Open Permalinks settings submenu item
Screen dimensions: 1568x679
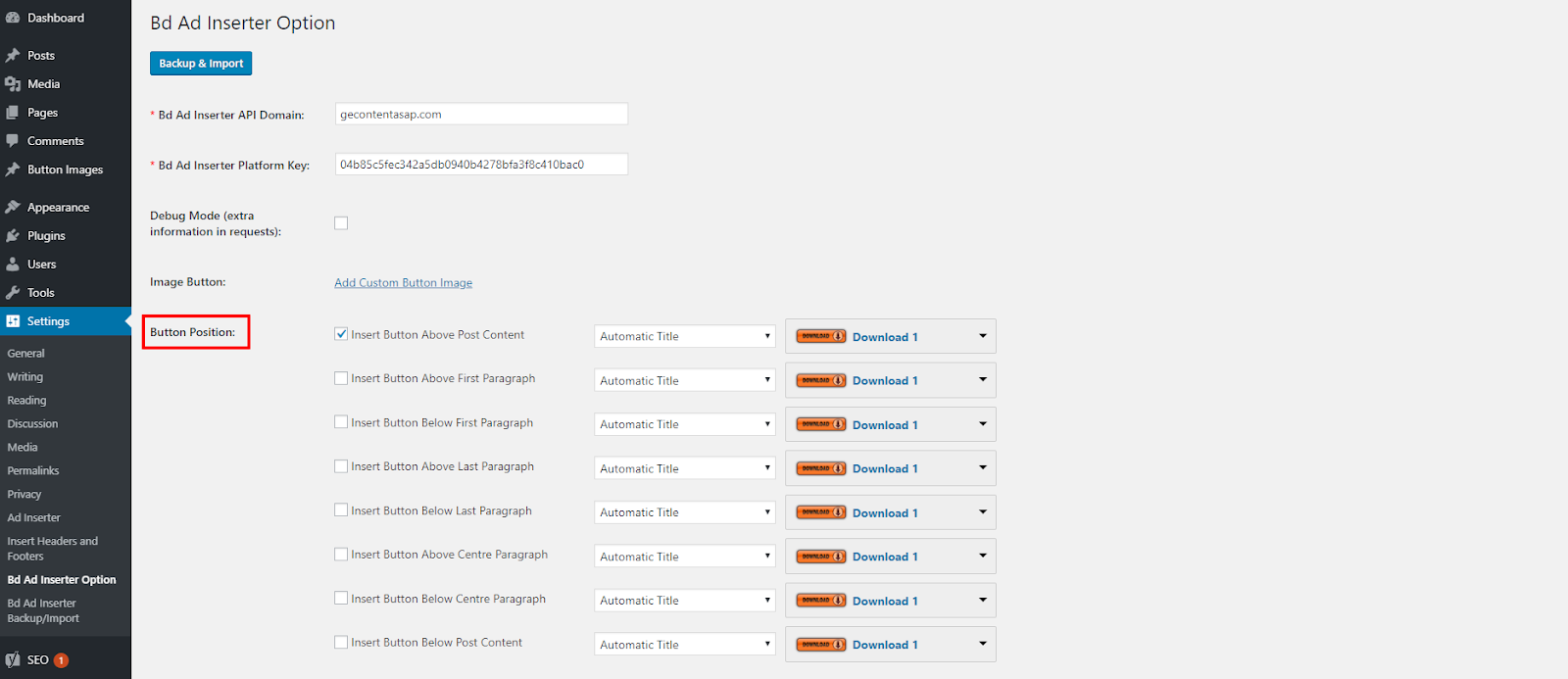[33, 471]
